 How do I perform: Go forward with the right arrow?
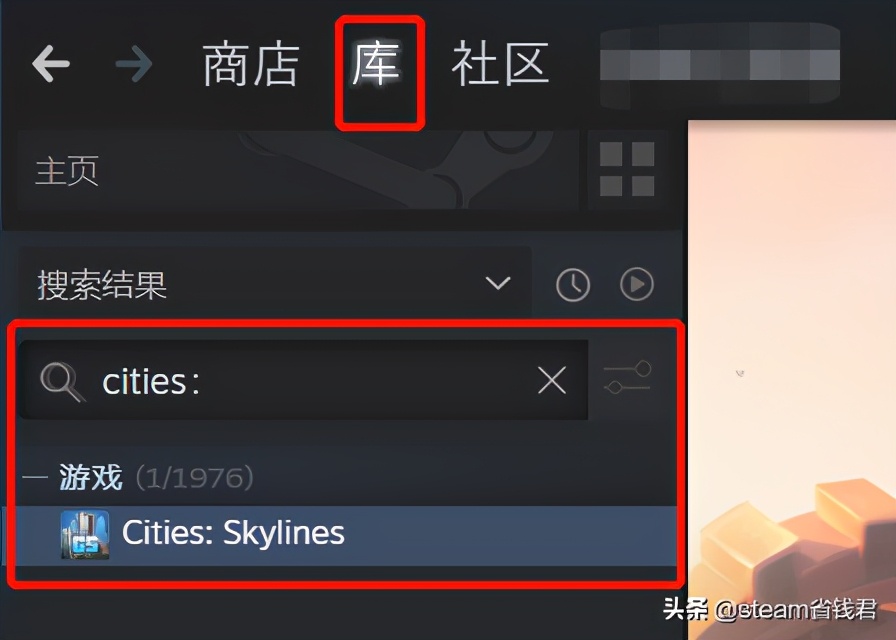pyautogui.click(x=134, y=63)
